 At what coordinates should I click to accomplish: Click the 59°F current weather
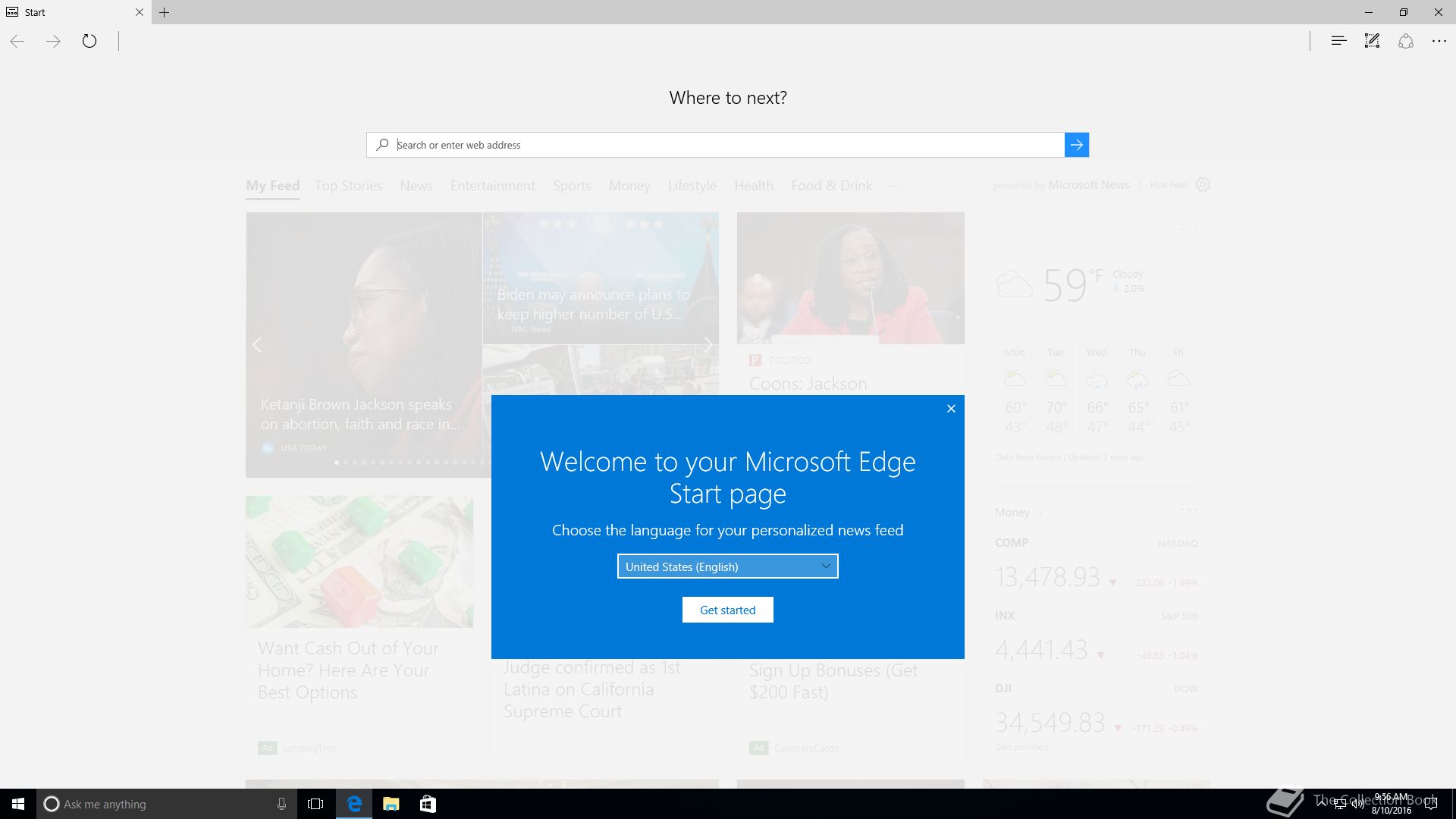point(1072,285)
